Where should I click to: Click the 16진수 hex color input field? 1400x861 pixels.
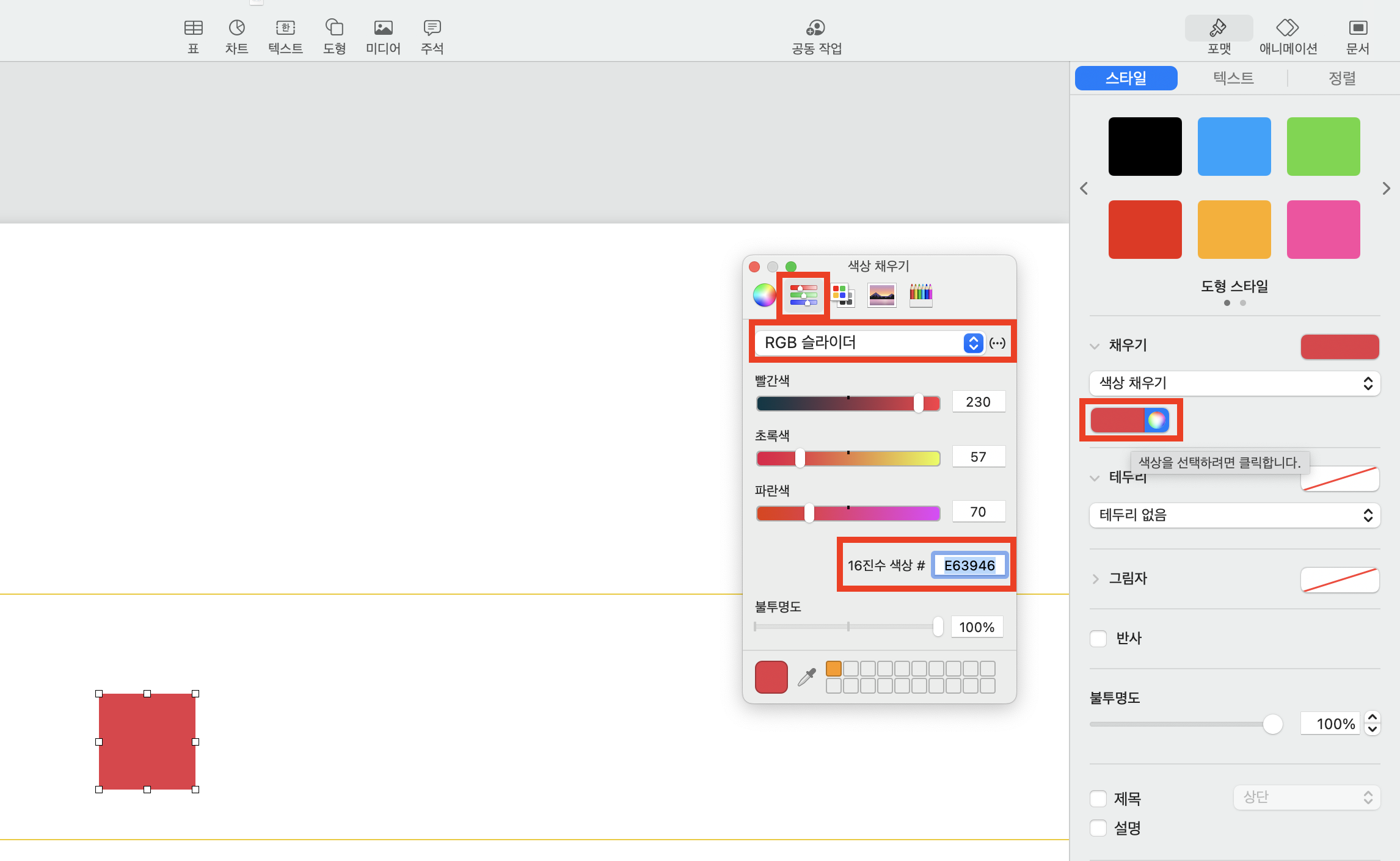969,565
